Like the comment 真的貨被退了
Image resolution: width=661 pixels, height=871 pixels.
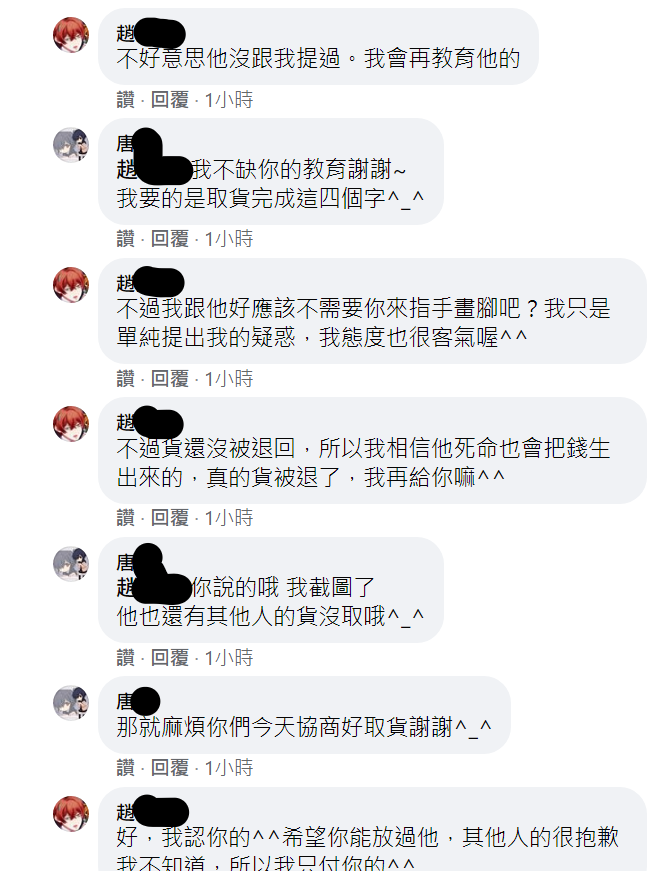pyautogui.click(x=126, y=518)
